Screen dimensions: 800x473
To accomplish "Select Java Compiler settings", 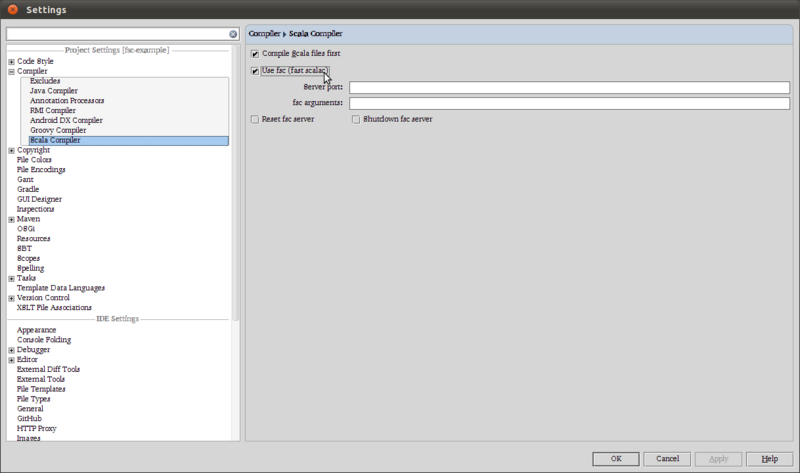I will pos(54,91).
